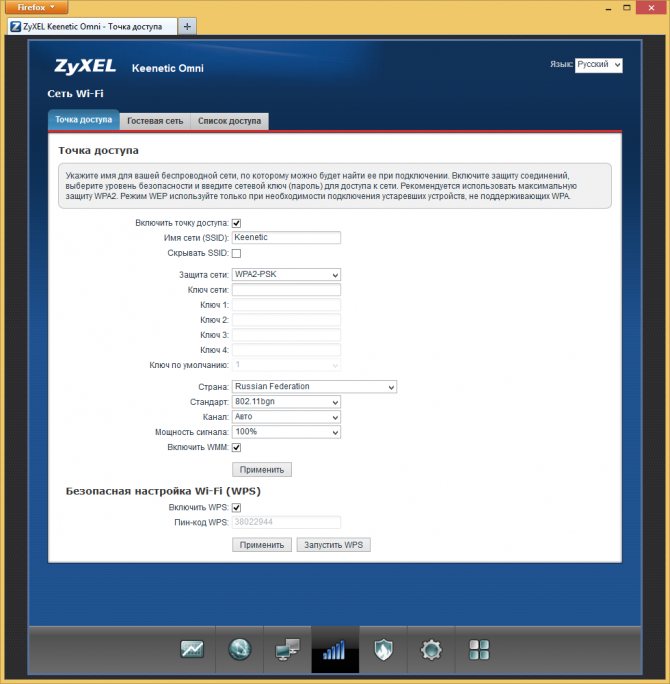Select the 'ZyXEL Keenetic Omni' browser tab
This screenshot has height=684, width=670.
pos(92,27)
